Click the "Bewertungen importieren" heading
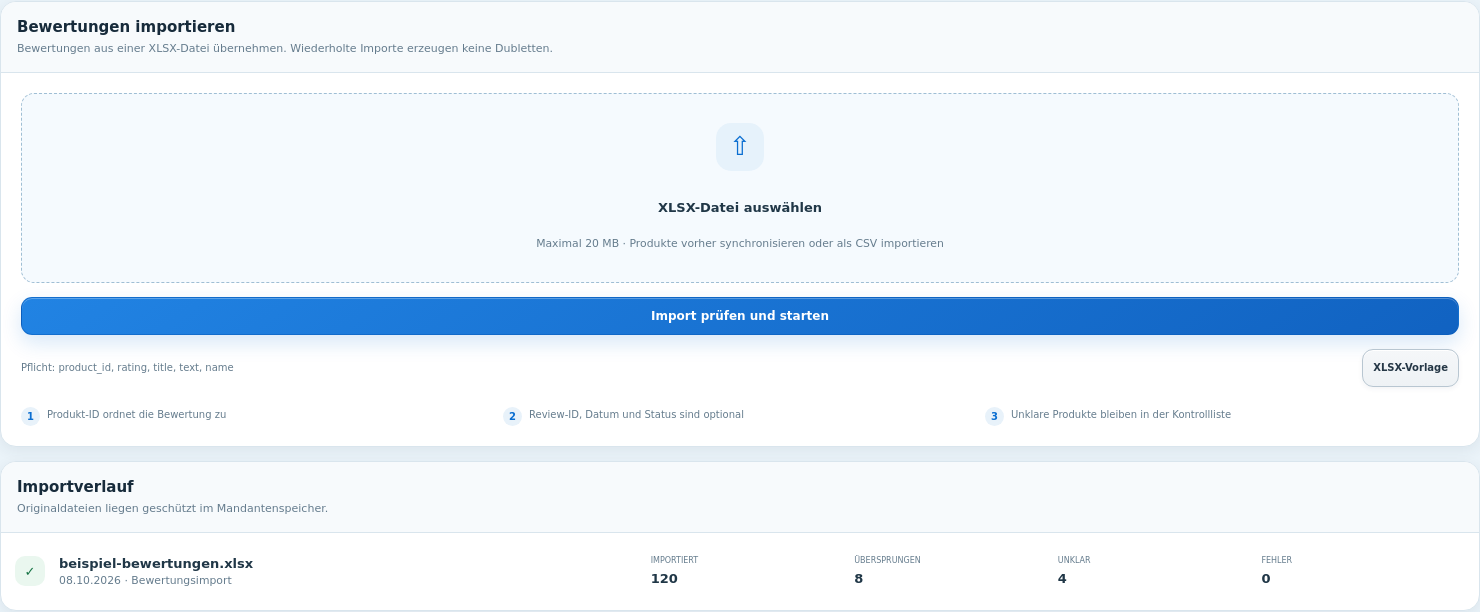 pos(126,27)
